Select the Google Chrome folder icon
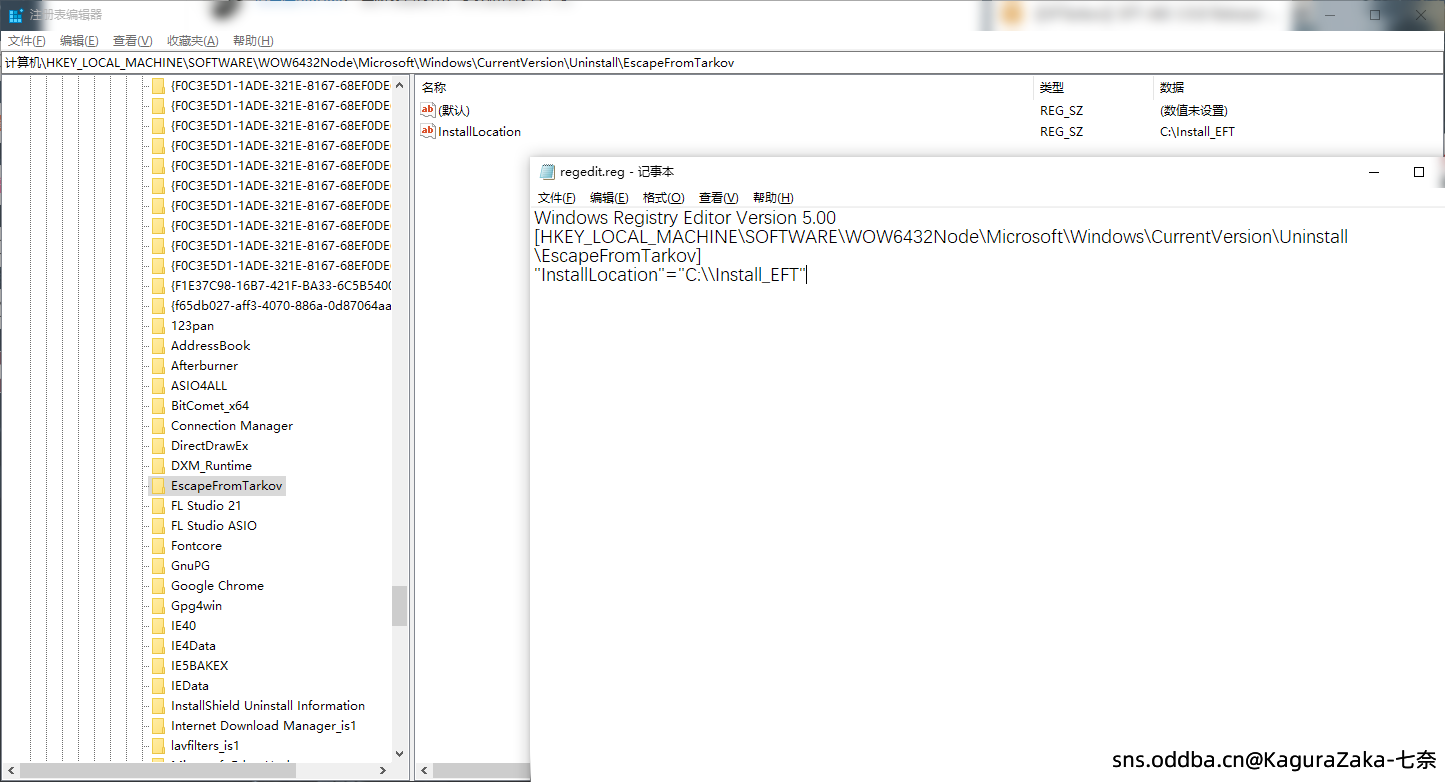The height and width of the screenshot is (782, 1445). [x=158, y=586]
